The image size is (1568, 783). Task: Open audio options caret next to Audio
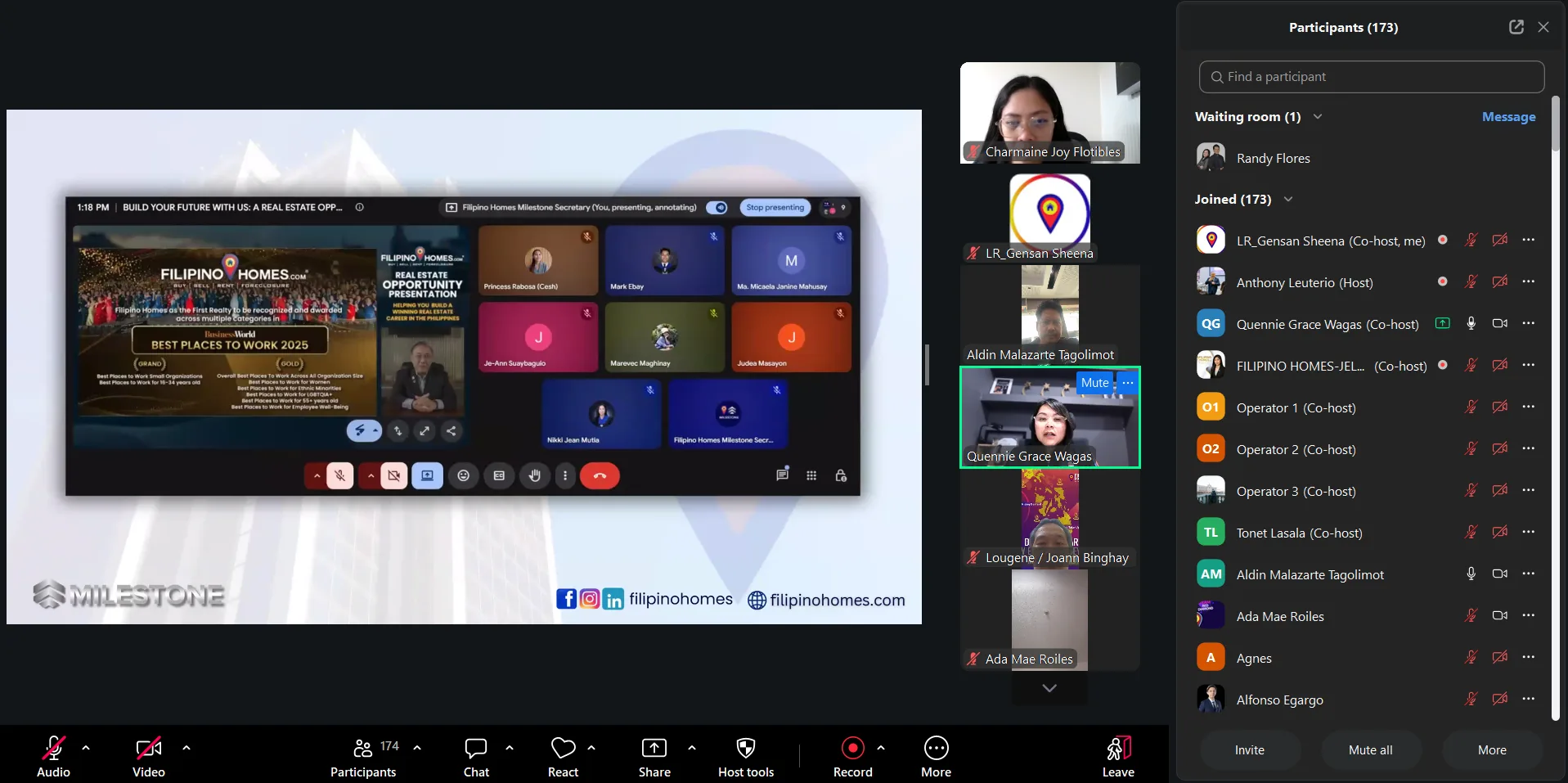[86, 748]
